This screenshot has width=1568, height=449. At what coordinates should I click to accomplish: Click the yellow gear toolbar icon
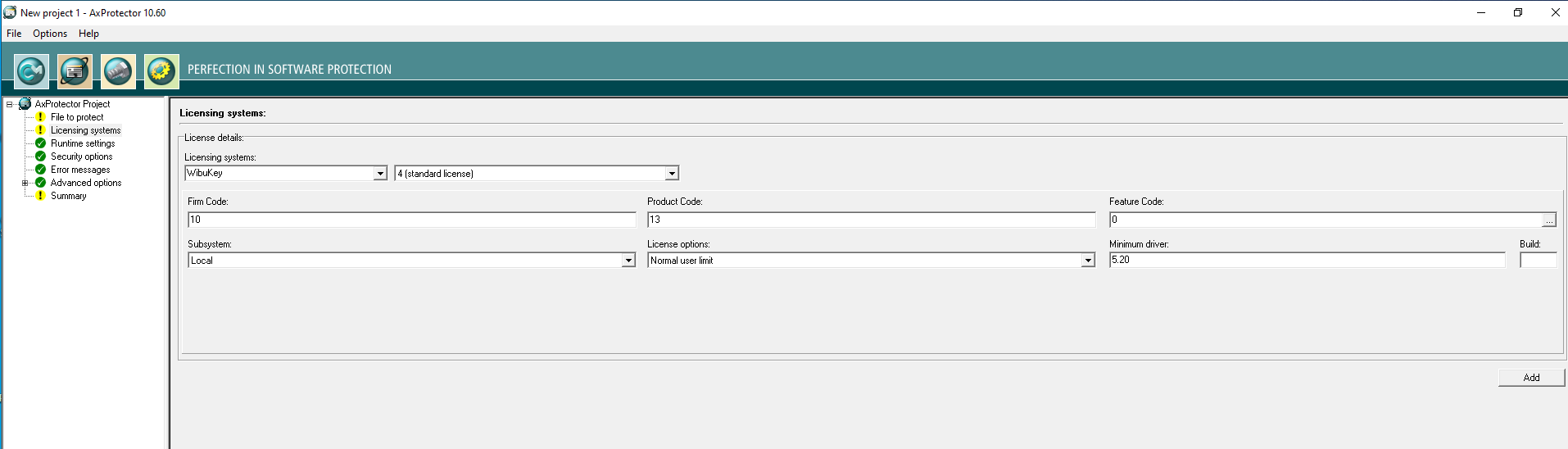[161, 71]
